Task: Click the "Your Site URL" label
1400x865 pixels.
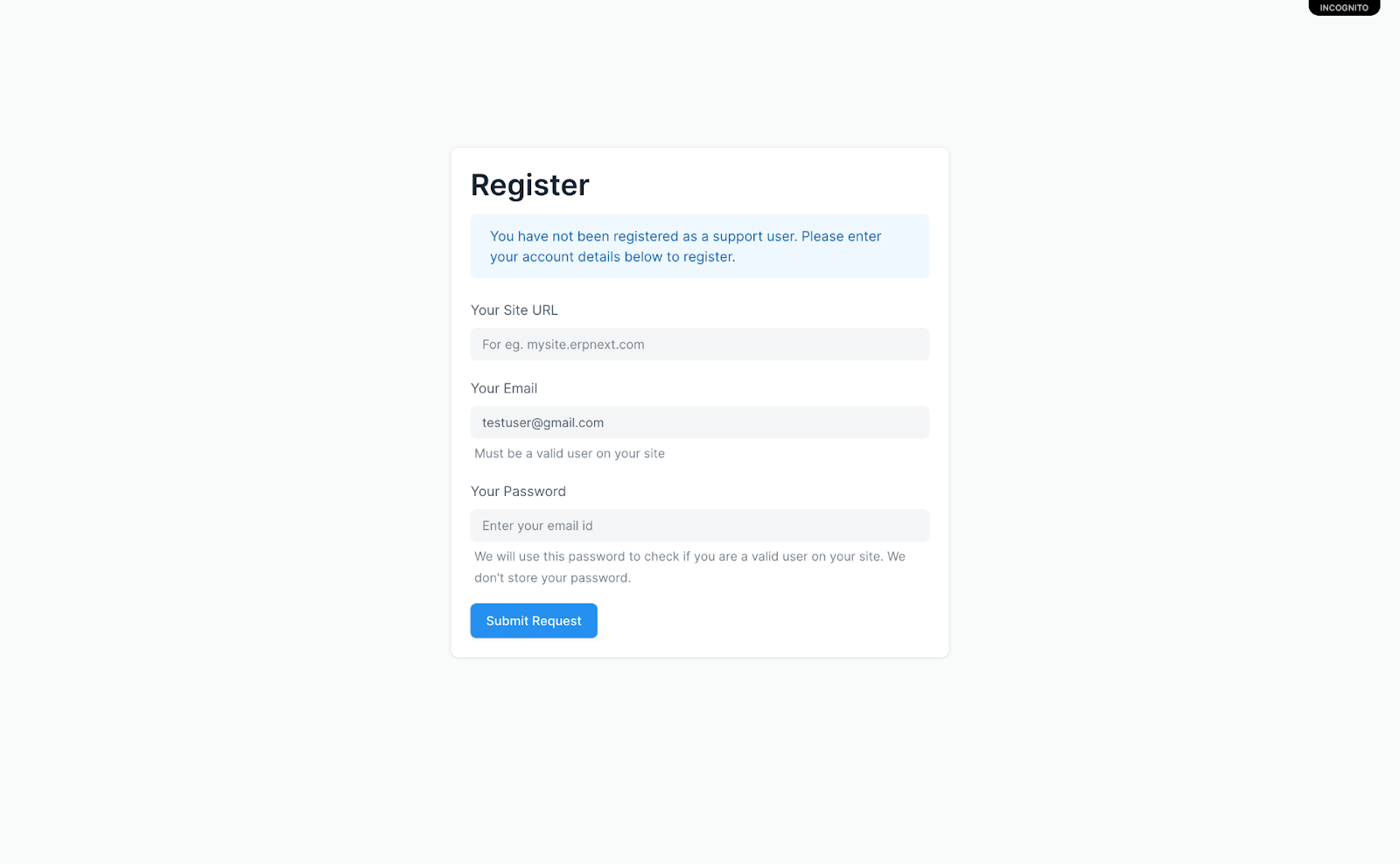Action: 514,310
